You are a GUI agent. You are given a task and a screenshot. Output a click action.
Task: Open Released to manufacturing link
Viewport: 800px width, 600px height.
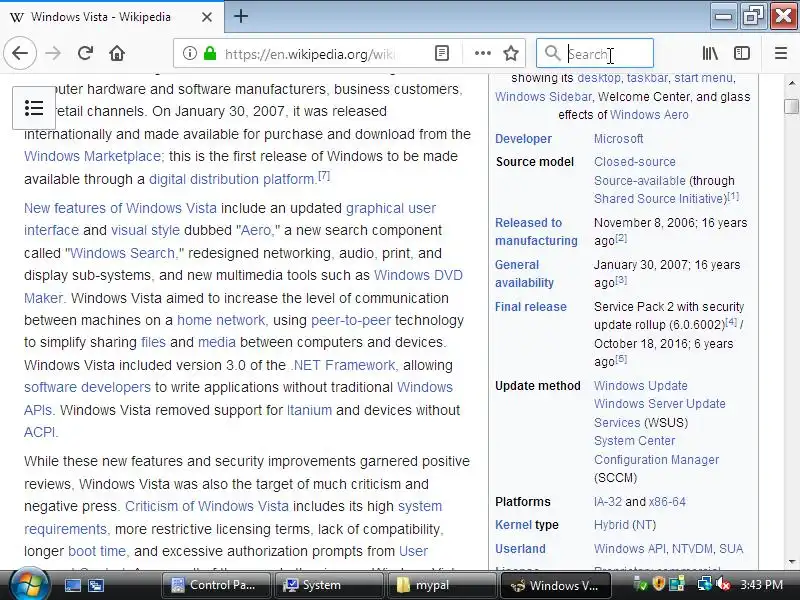click(x=536, y=232)
